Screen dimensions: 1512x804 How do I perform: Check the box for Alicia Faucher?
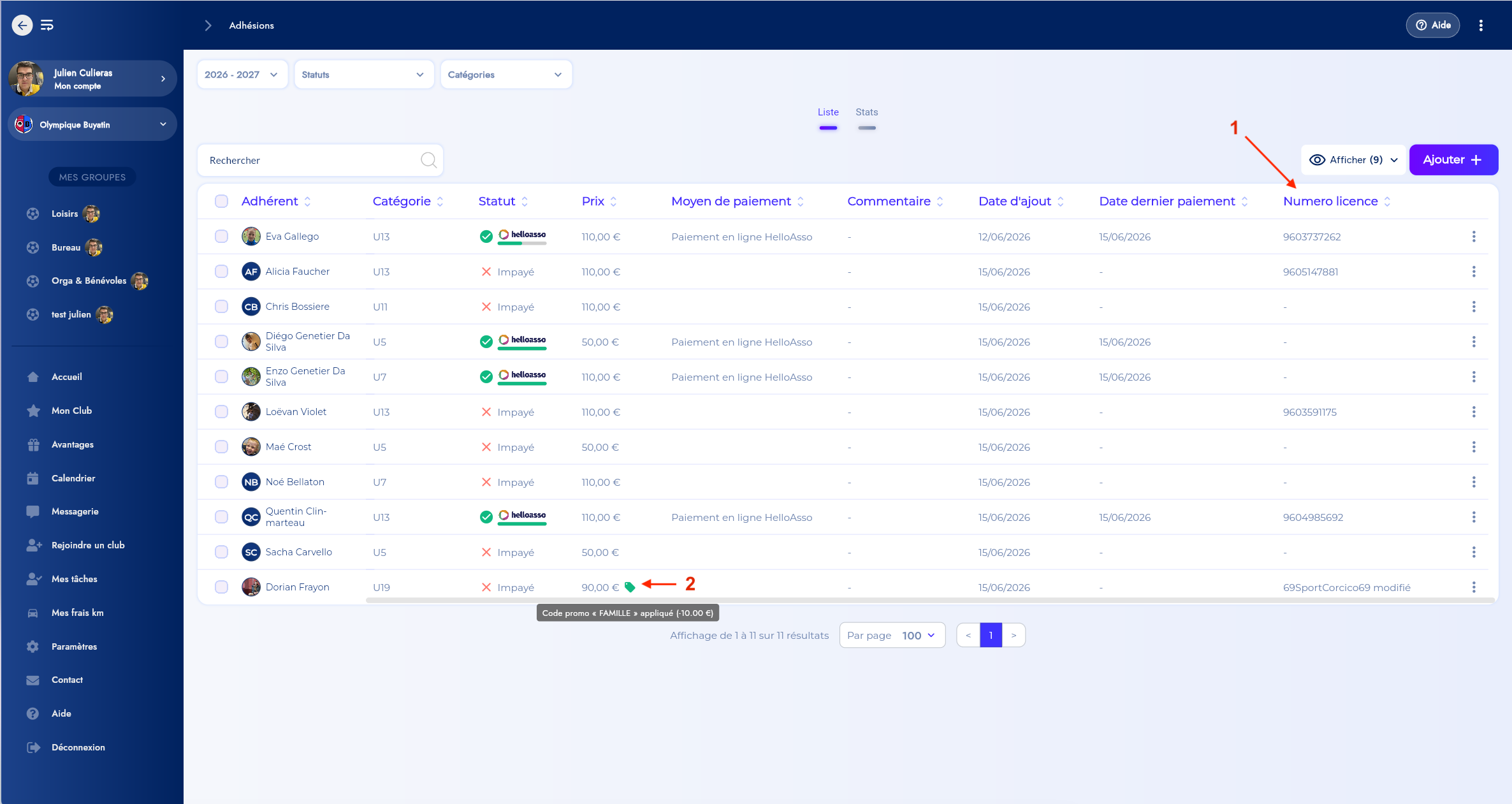coord(221,272)
